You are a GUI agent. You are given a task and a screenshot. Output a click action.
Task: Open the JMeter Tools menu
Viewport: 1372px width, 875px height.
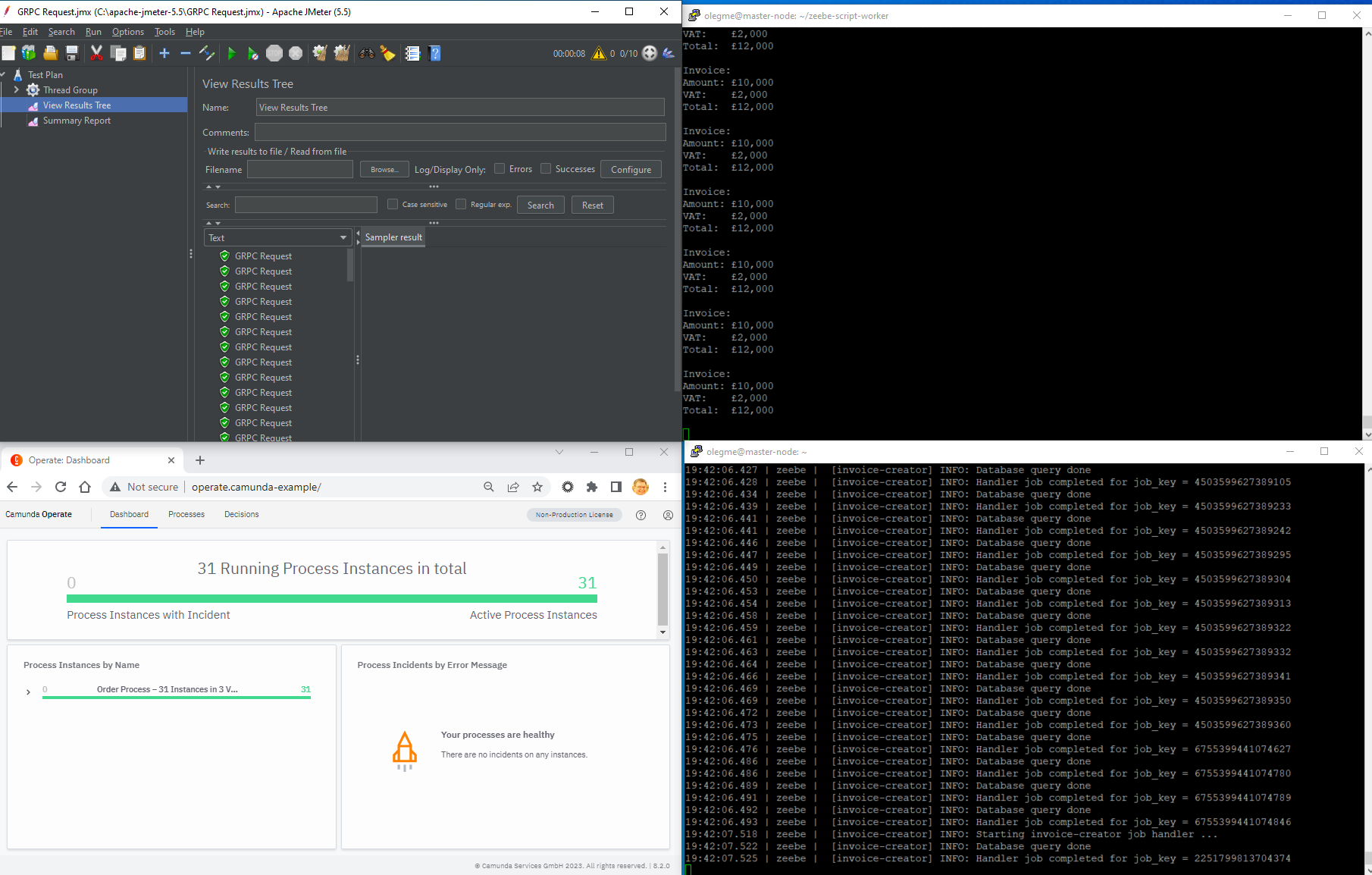(164, 32)
